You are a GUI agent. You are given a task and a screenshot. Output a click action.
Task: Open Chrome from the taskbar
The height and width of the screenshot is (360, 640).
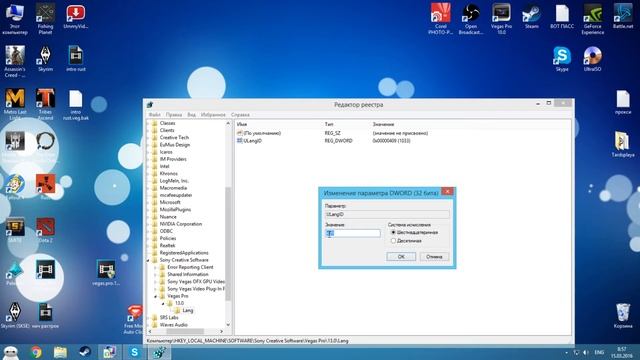(x=36, y=352)
